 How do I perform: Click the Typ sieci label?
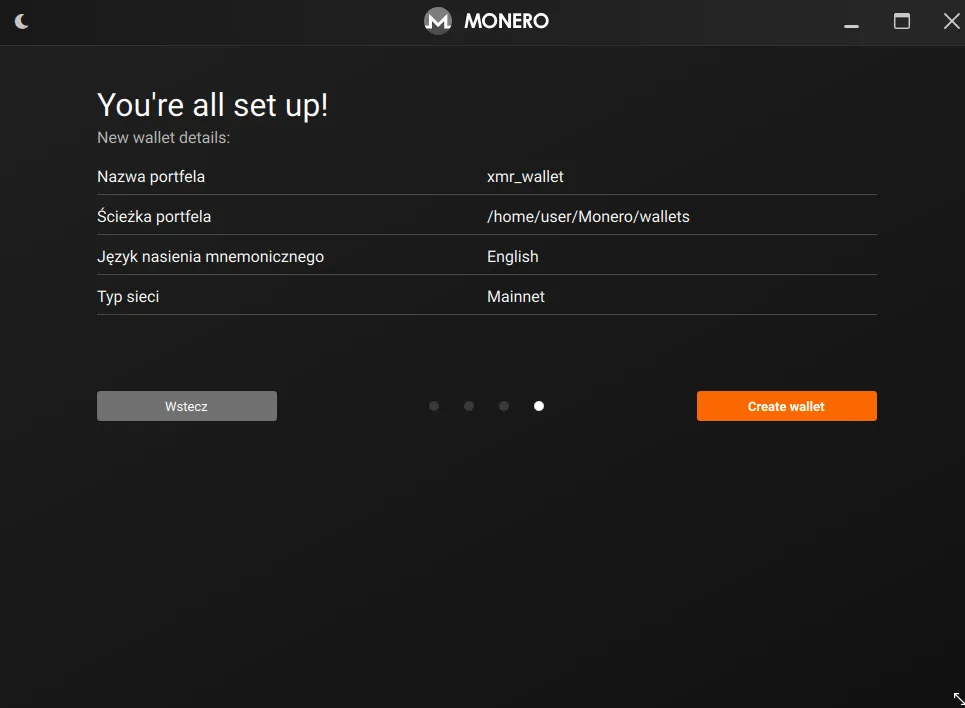point(128,297)
